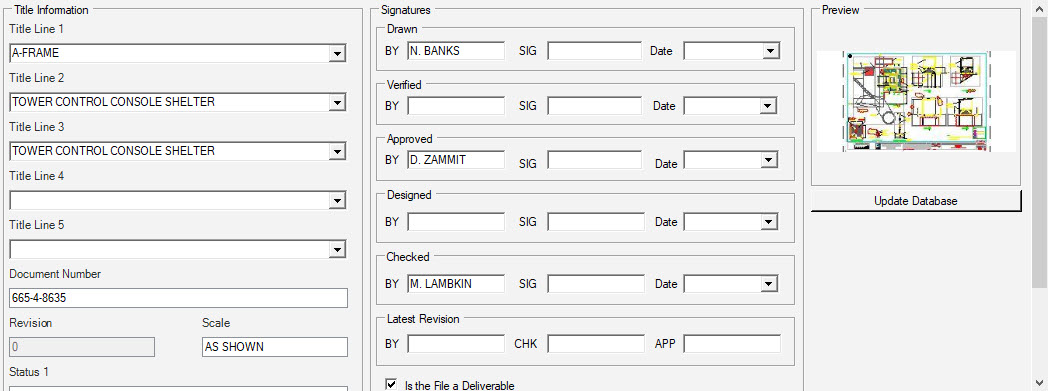Viewport: 1048px width, 391px height.
Task: Open the Title Line 1 dropdown arrow
Action: click(338, 53)
